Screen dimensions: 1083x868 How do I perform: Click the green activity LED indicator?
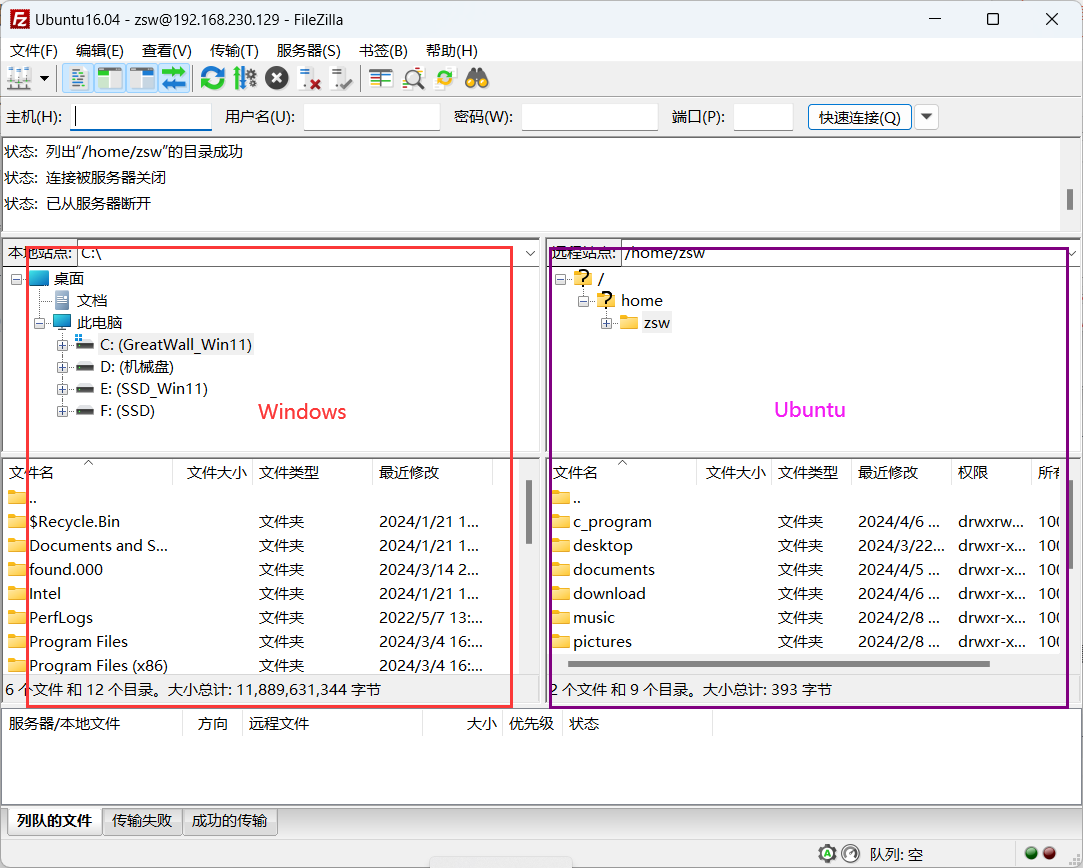click(x=1031, y=853)
